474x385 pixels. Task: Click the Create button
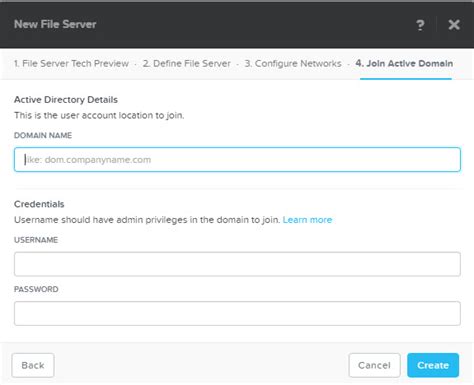tap(433, 365)
